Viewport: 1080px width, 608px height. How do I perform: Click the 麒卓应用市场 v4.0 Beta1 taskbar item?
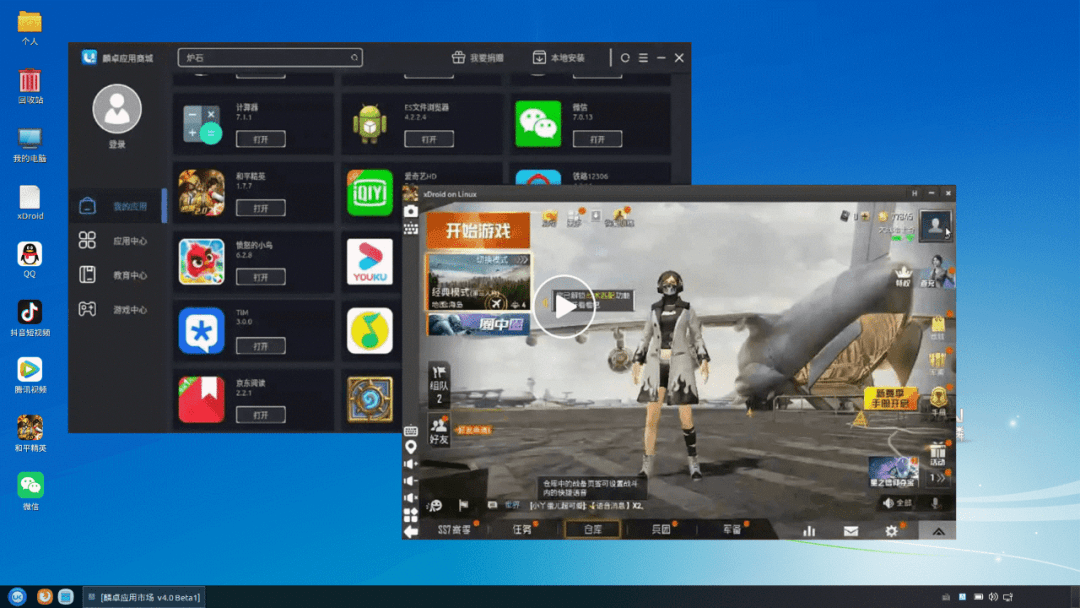pos(144,597)
